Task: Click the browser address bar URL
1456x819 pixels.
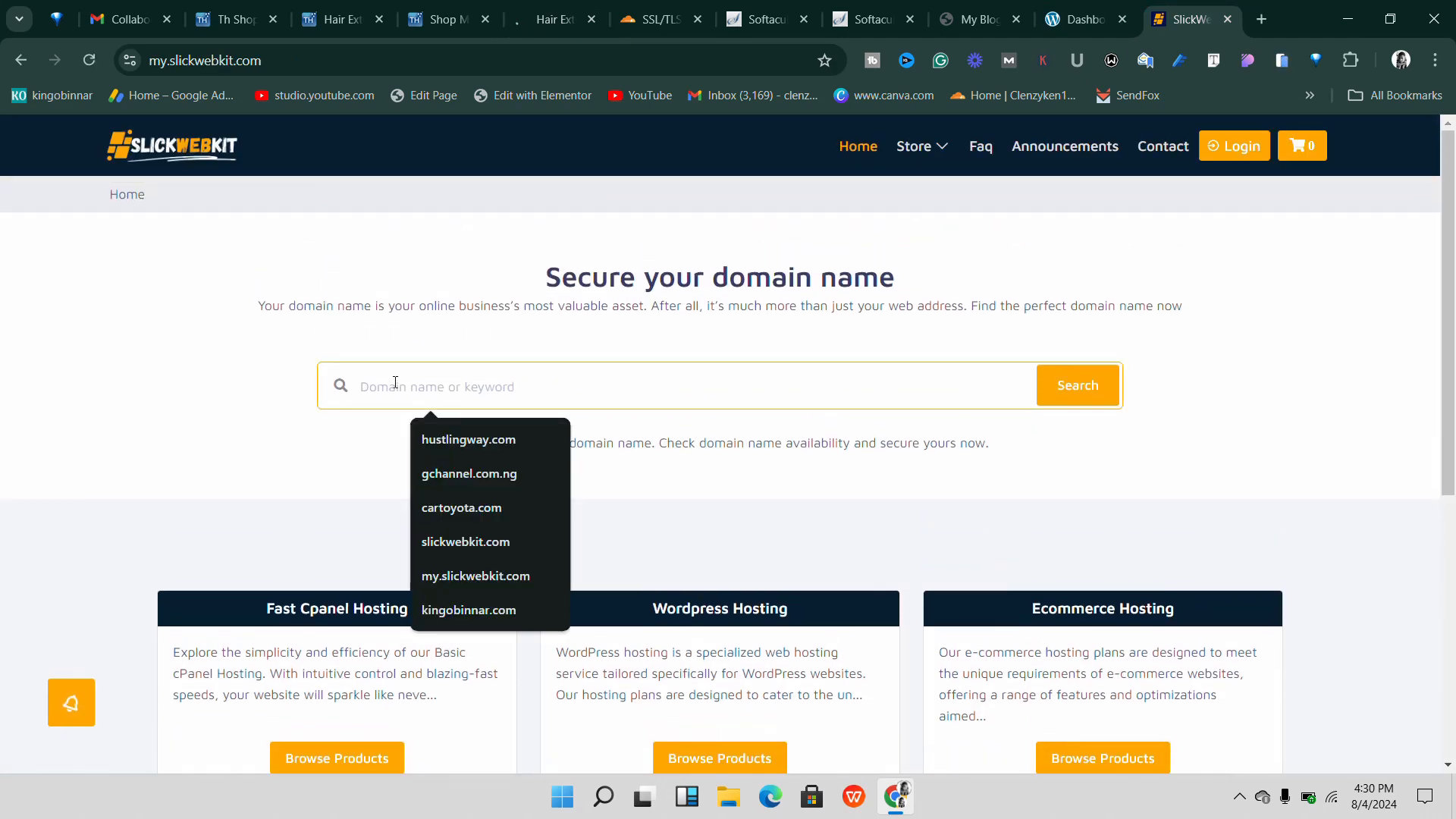Action: tap(205, 61)
